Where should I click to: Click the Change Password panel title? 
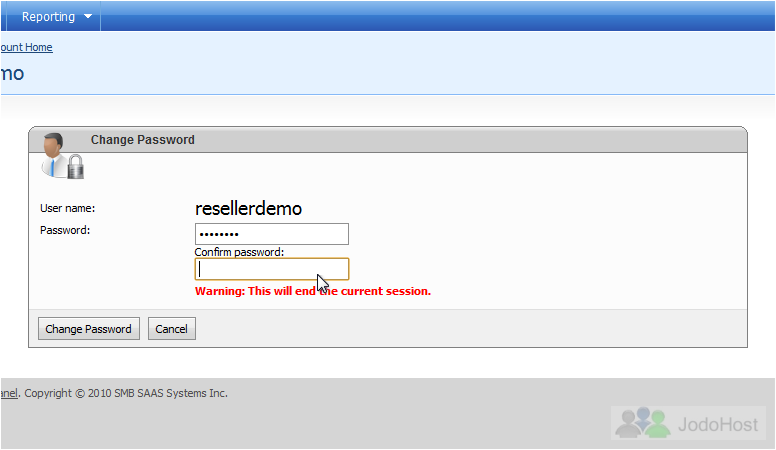pyautogui.click(x=143, y=140)
